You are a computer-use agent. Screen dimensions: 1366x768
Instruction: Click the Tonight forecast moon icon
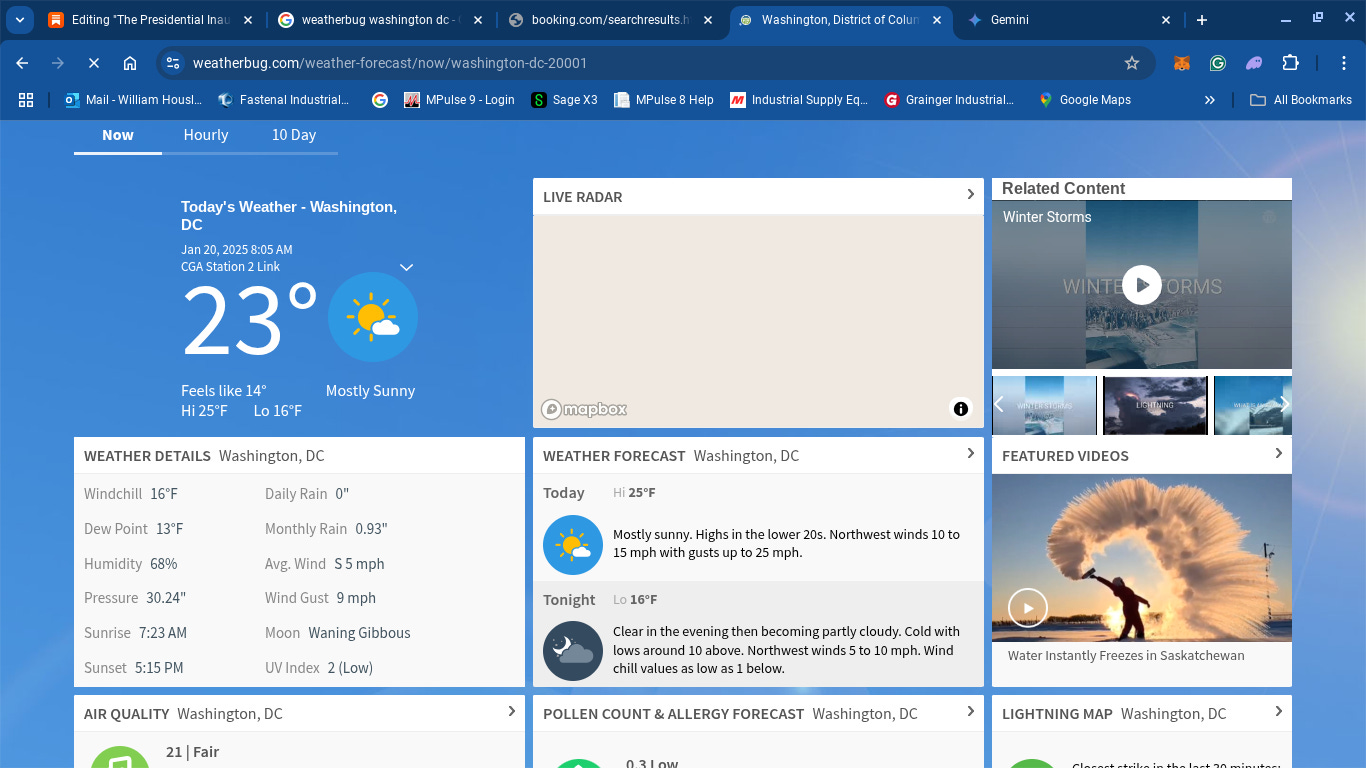tap(573, 651)
